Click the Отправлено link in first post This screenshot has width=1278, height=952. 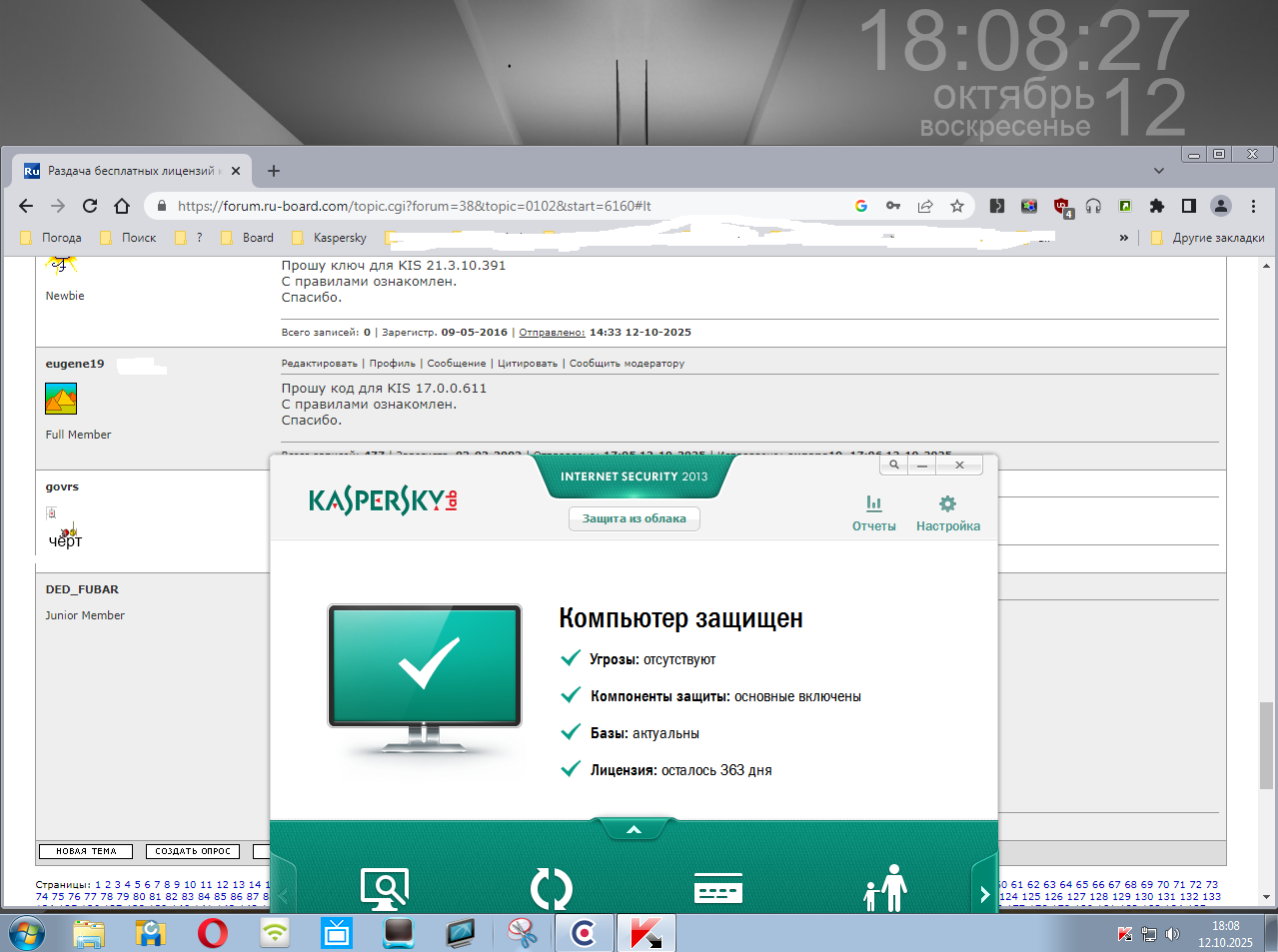coord(552,333)
